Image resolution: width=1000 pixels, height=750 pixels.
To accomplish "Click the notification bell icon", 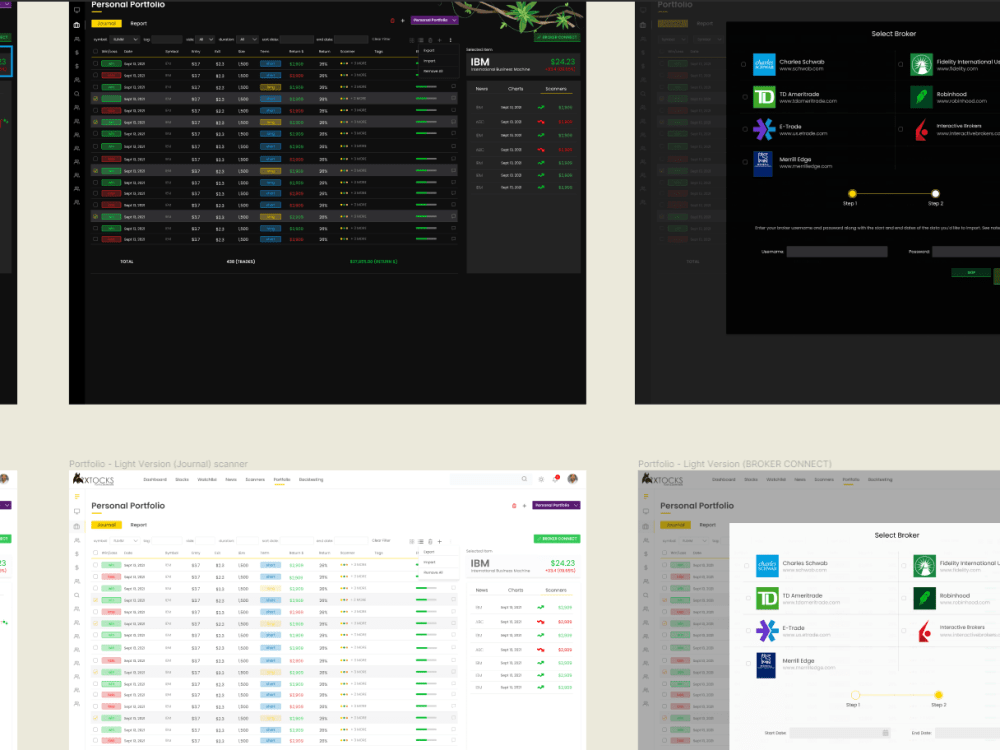I will coord(557,479).
